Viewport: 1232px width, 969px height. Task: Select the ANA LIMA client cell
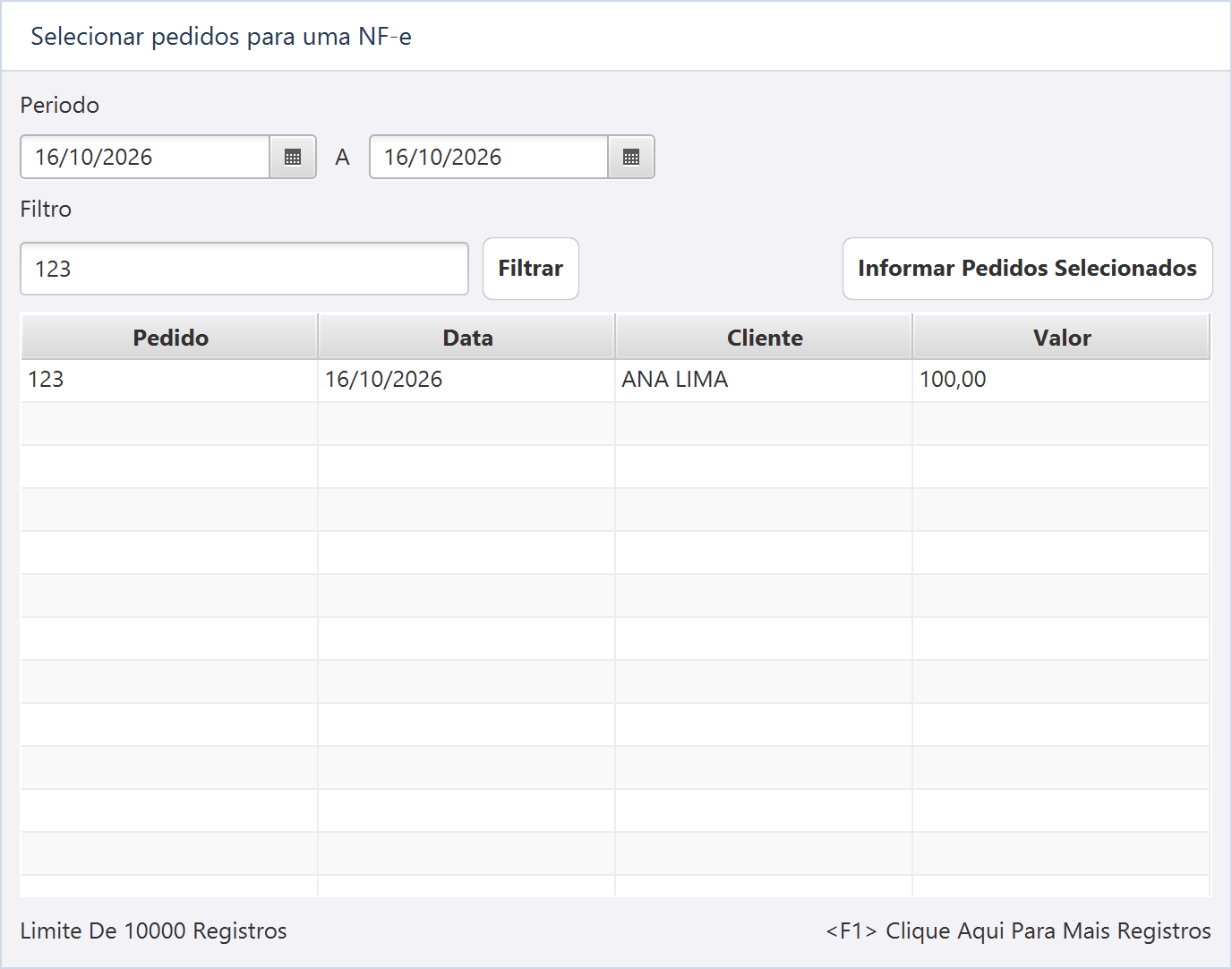click(x=764, y=380)
